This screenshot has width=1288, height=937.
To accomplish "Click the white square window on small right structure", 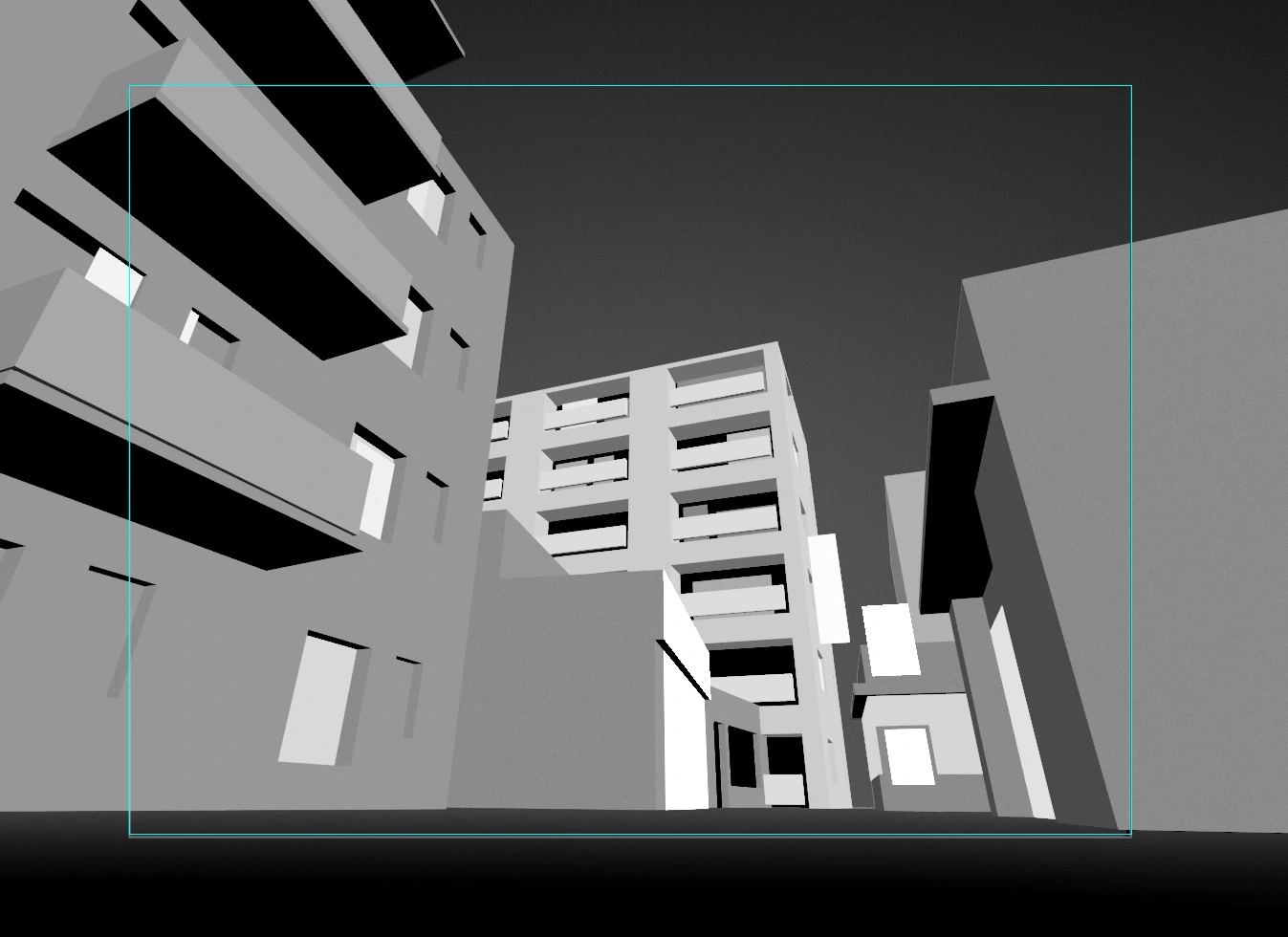I will (x=907, y=755).
